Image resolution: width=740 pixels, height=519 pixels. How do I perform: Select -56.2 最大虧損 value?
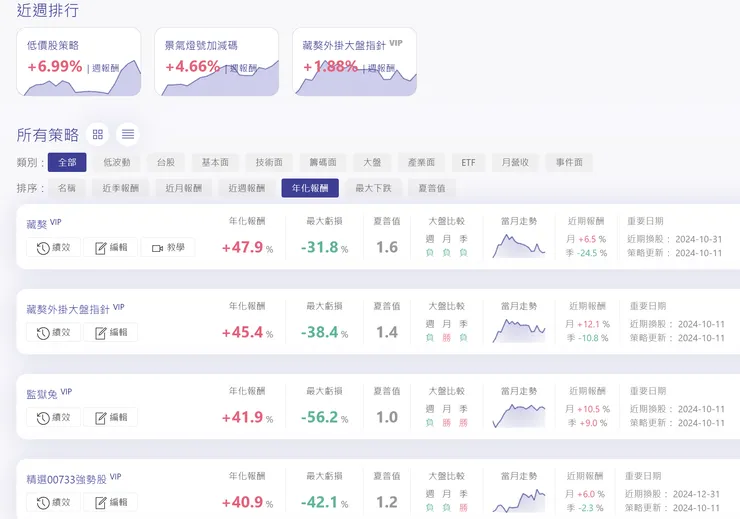[320, 417]
